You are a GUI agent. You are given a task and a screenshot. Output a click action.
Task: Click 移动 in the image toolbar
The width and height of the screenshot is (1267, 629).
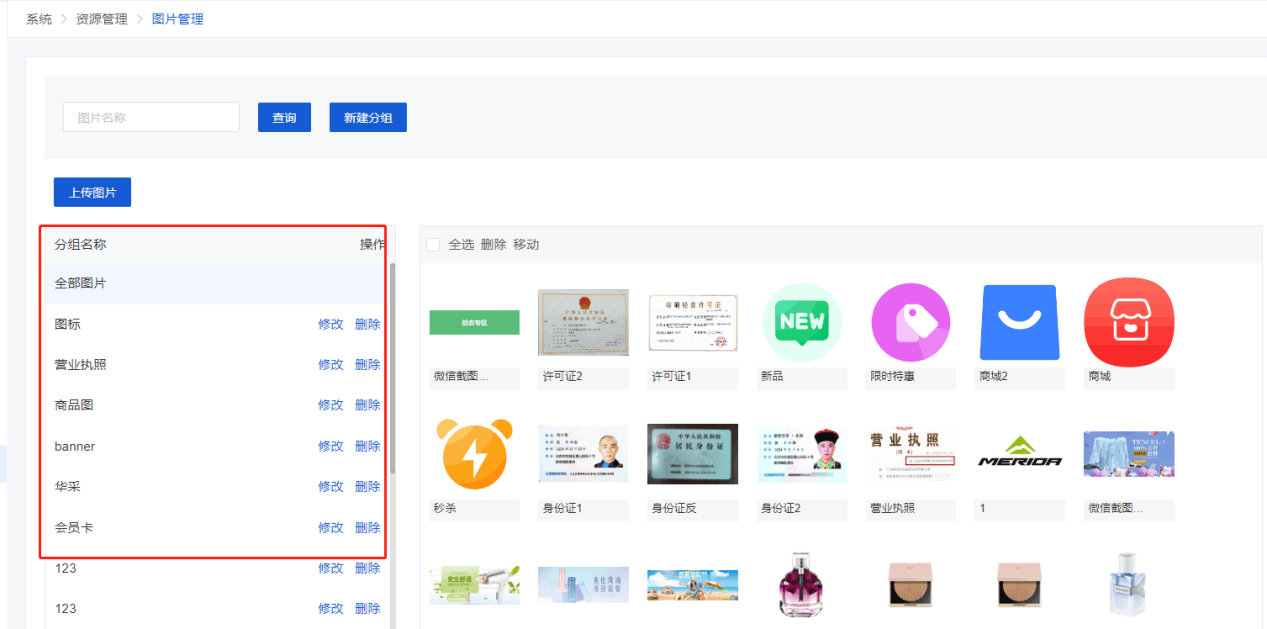pyautogui.click(x=526, y=245)
